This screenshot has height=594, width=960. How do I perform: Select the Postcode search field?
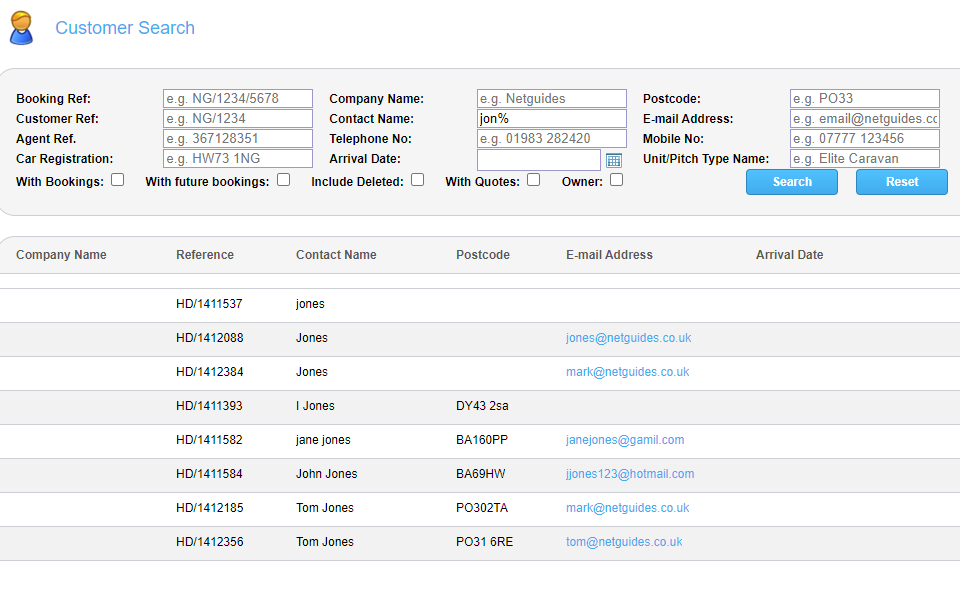tap(864, 99)
